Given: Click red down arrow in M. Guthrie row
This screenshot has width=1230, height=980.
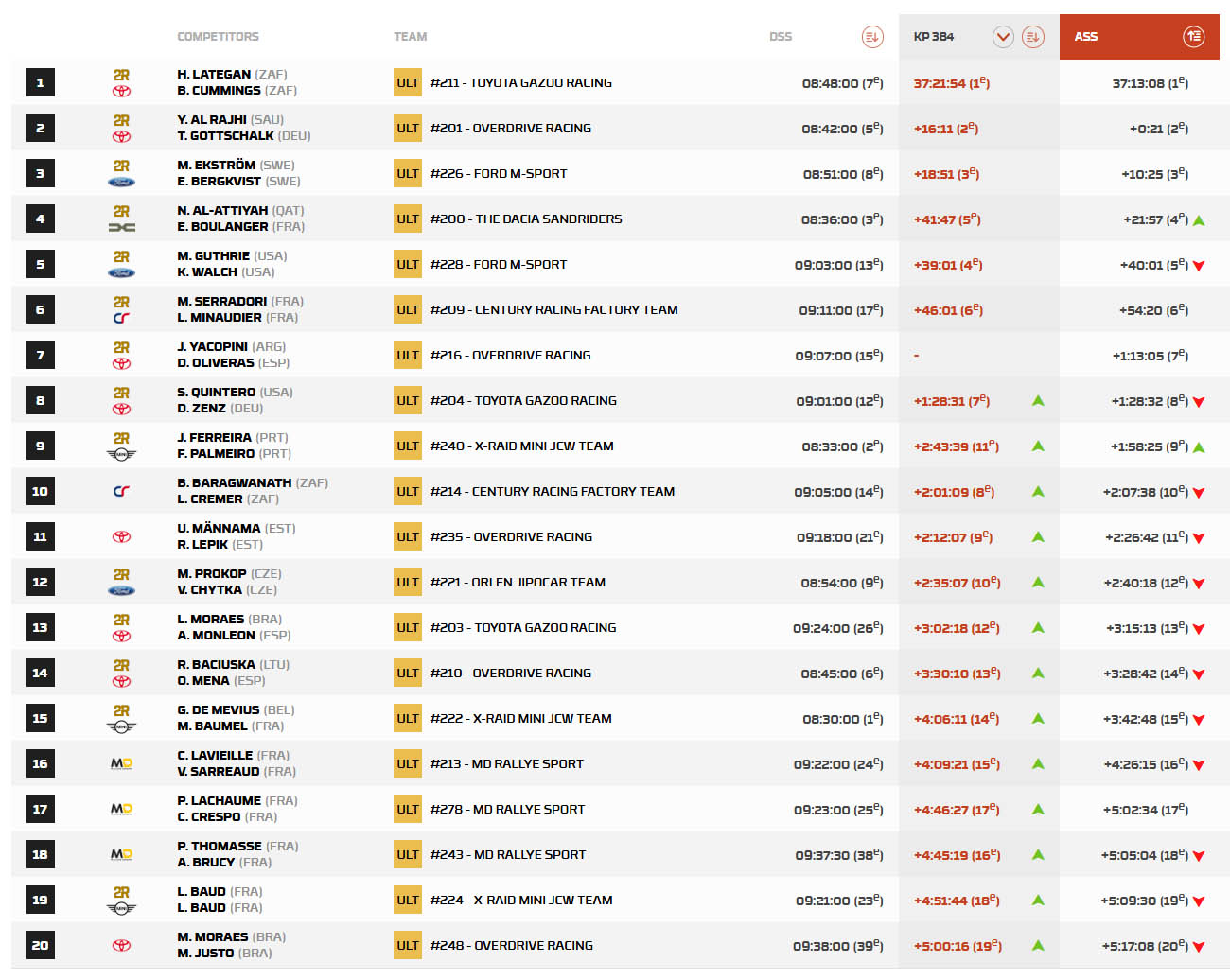Looking at the screenshot, I should (x=1199, y=266).
